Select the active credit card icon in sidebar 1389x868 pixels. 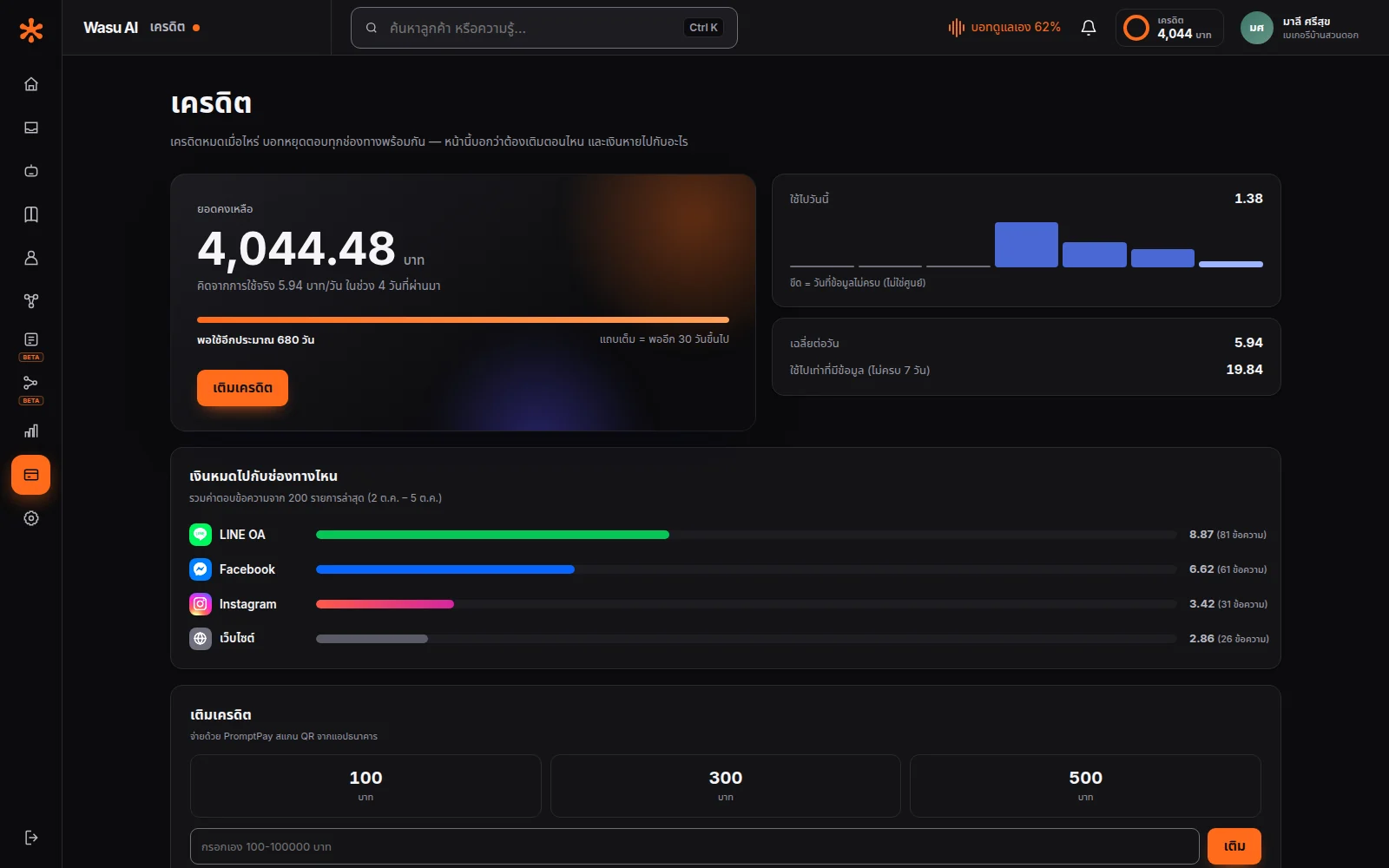(x=31, y=475)
